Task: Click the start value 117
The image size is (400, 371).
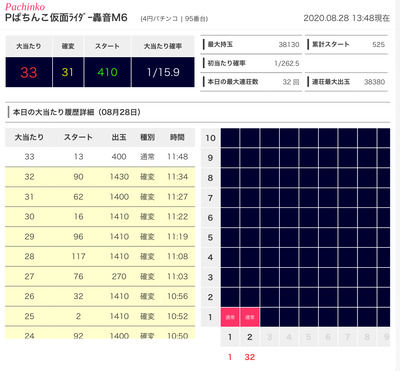Action: click(78, 256)
